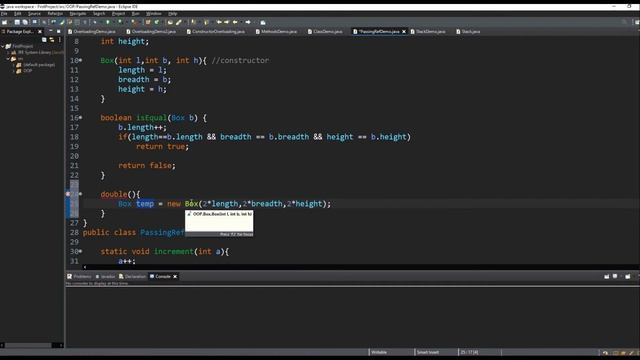Click the Debug bug icon in toolbar
This screenshot has height=360, width=640.
pyautogui.click(x=95, y=22)
